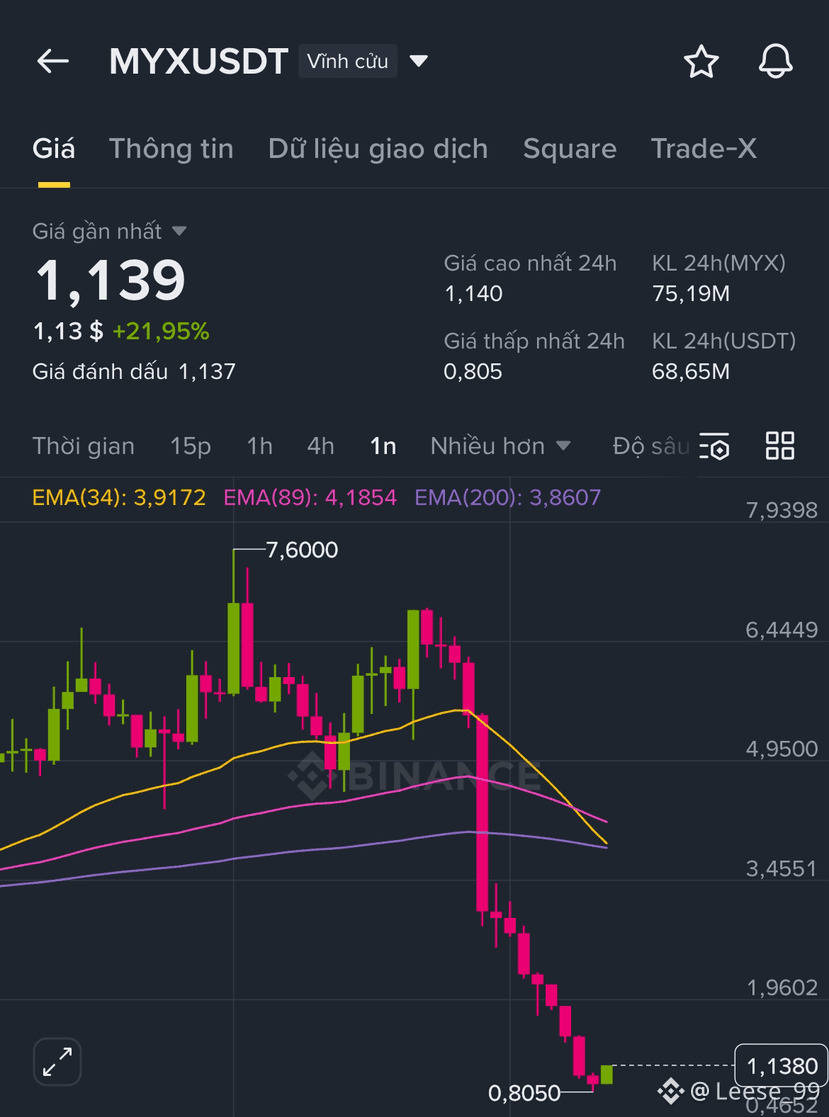829x1117 pixels.
Task: Tap the Vĩnh cửu perpetual label
Action: pos(348,61)
